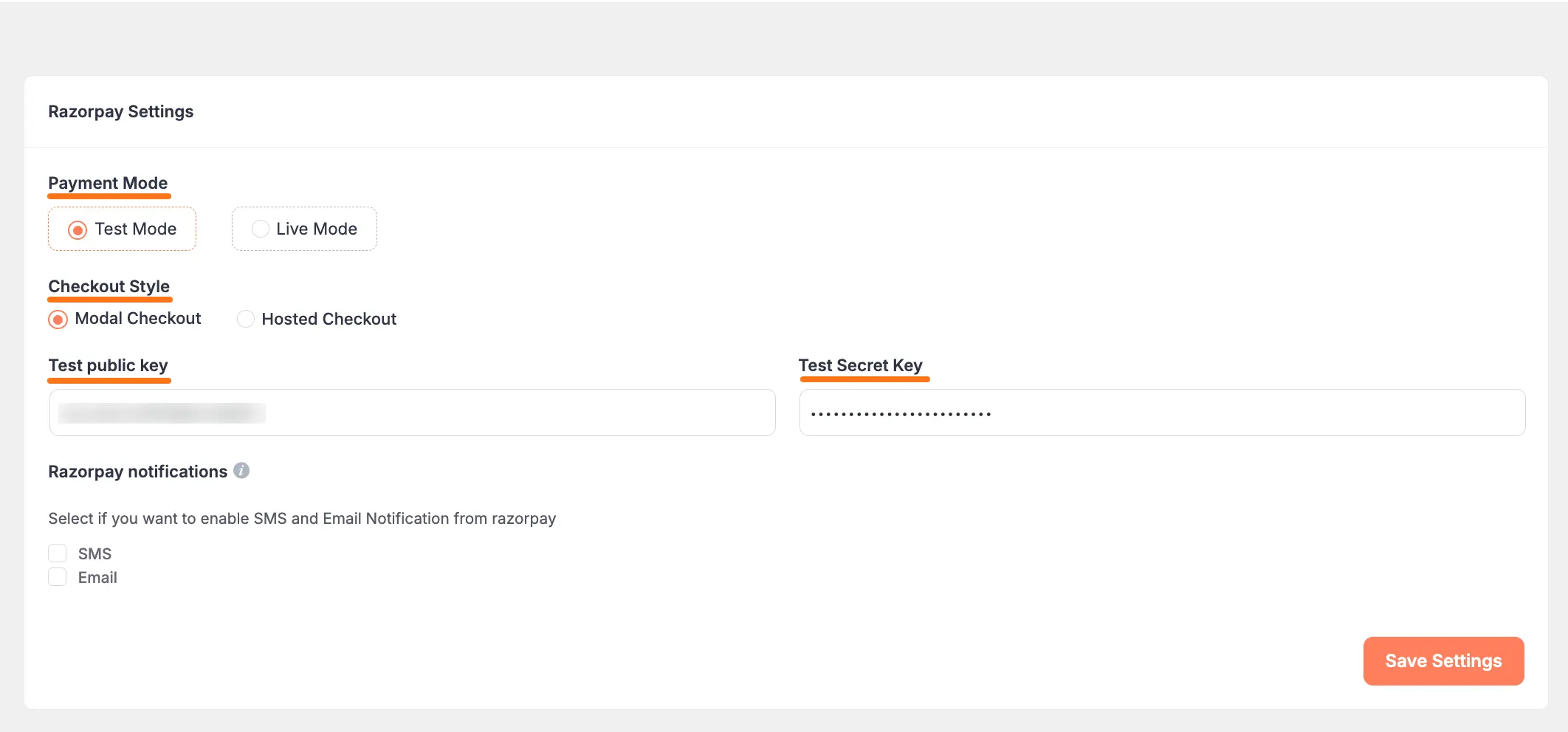Click the blurred public key value
Image resolution: width=1568 pixels, height=732 pixels.
(164, 412)
